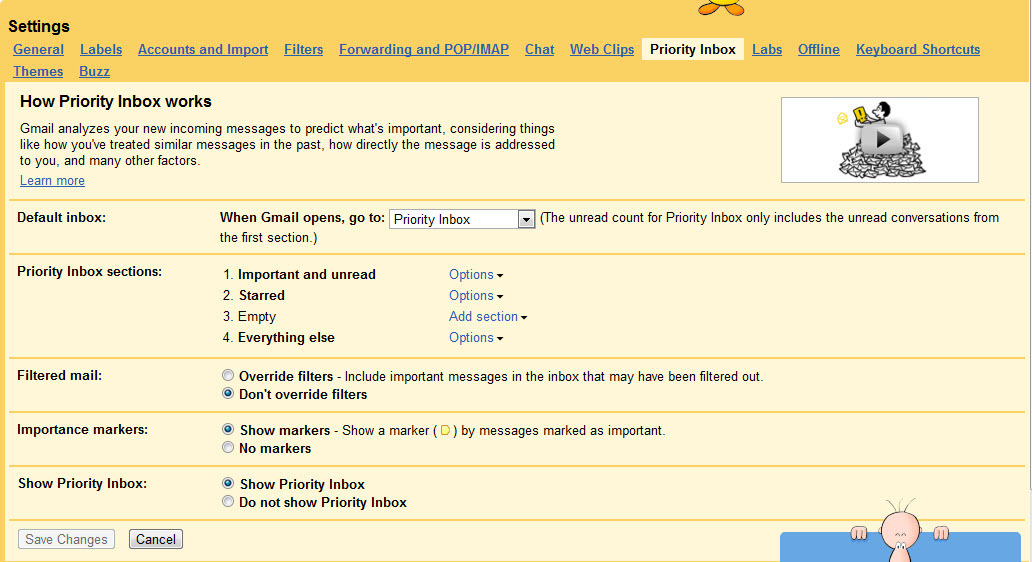Click the Starred section name
The width and height of the screenshot is (1032, 562).
click(x=261, y=295)
